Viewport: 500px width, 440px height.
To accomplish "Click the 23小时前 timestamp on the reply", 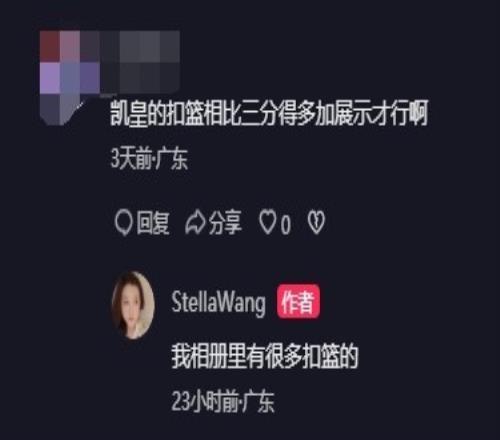I will click(x=204, y=402).
